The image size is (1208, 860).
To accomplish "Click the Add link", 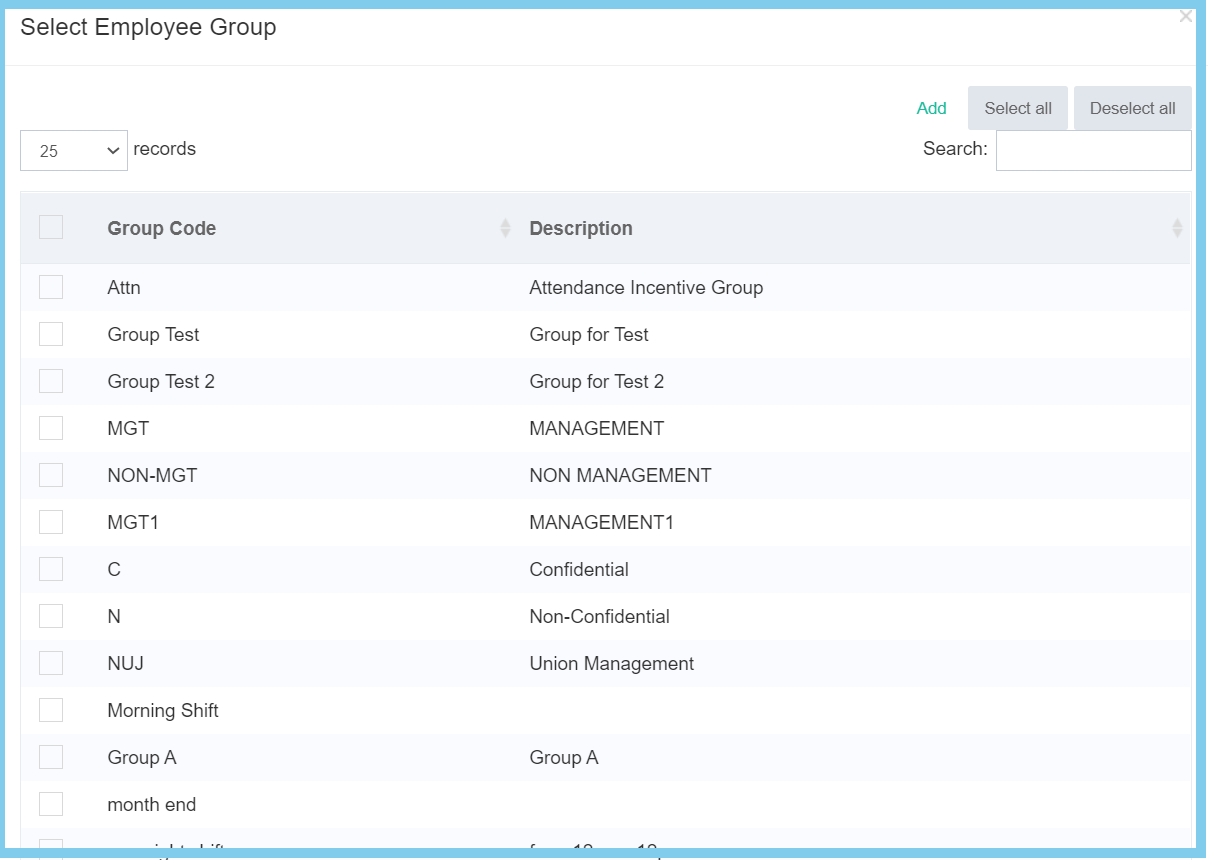I will (931, 108).
